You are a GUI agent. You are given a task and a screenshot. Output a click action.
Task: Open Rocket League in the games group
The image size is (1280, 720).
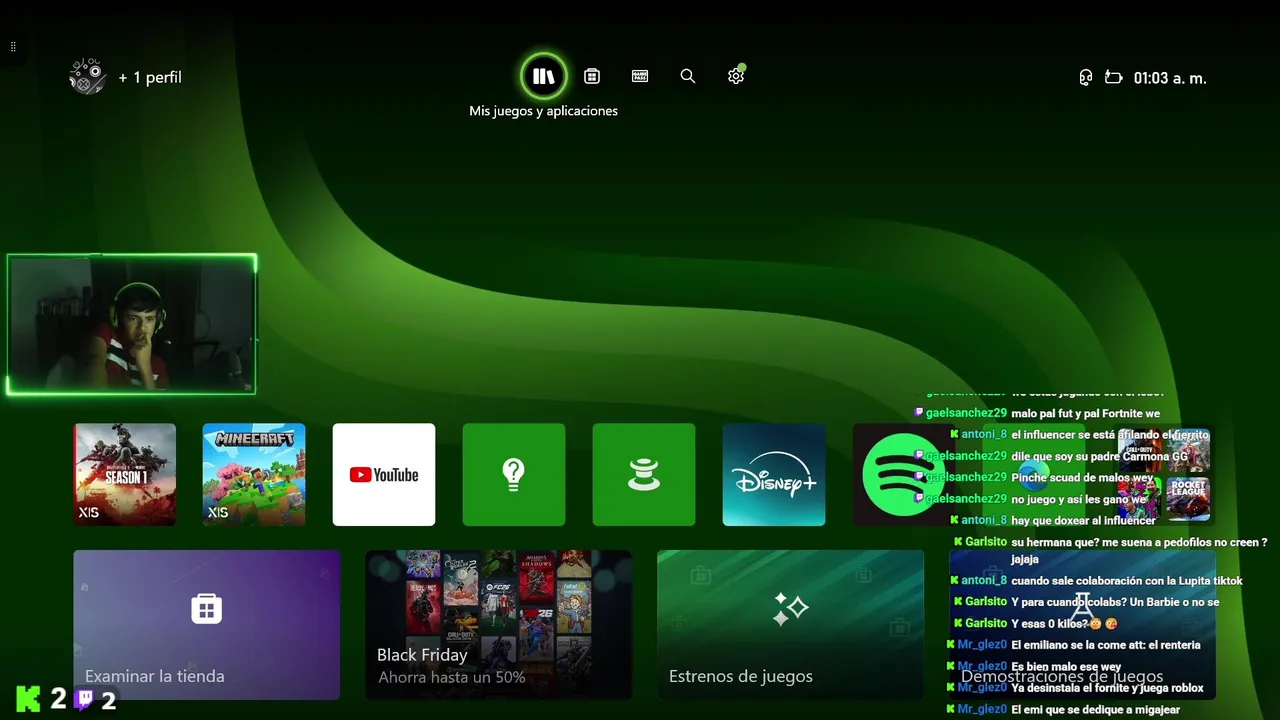tap(1188, 499)
